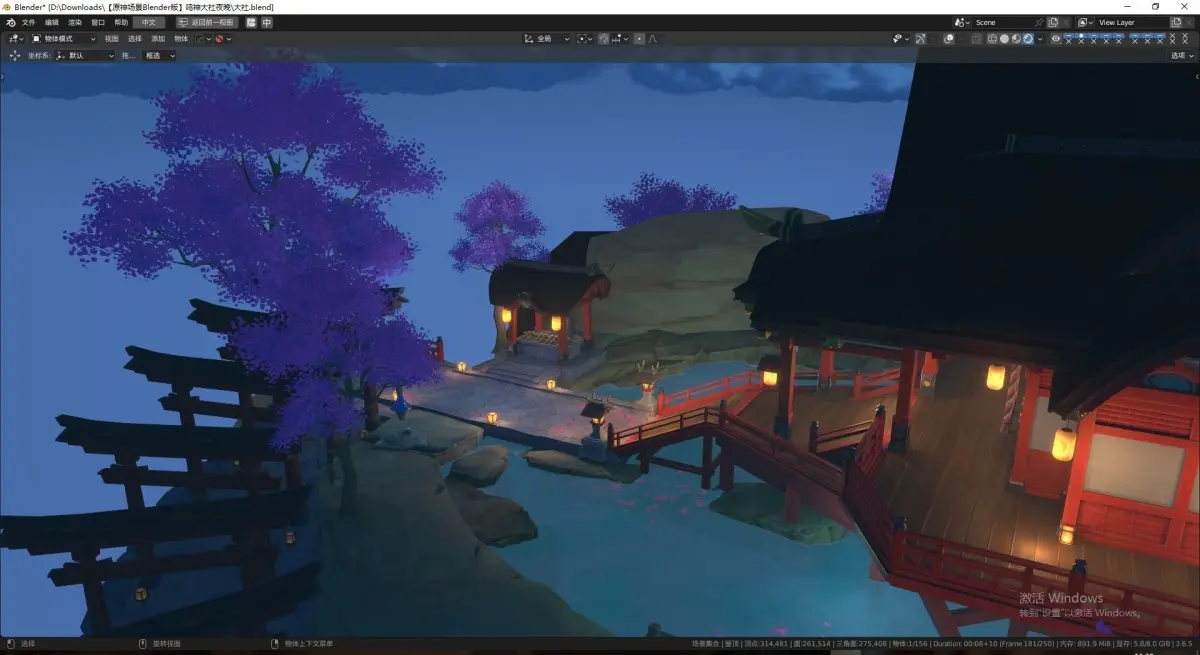Open the 编辑 (Edit) menu
The image size is (1200, 655).
point(52,22)
